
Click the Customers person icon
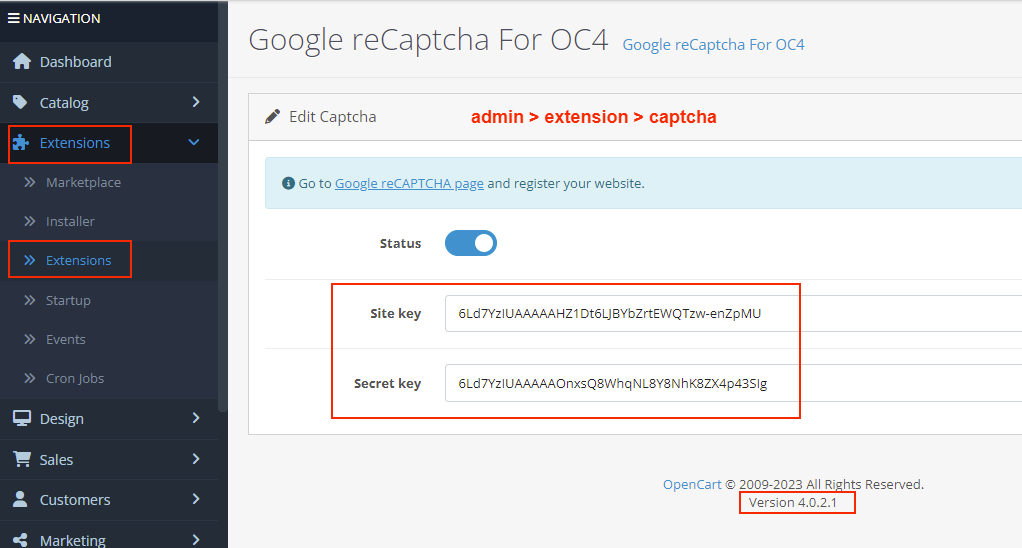(x=21, y=499)
